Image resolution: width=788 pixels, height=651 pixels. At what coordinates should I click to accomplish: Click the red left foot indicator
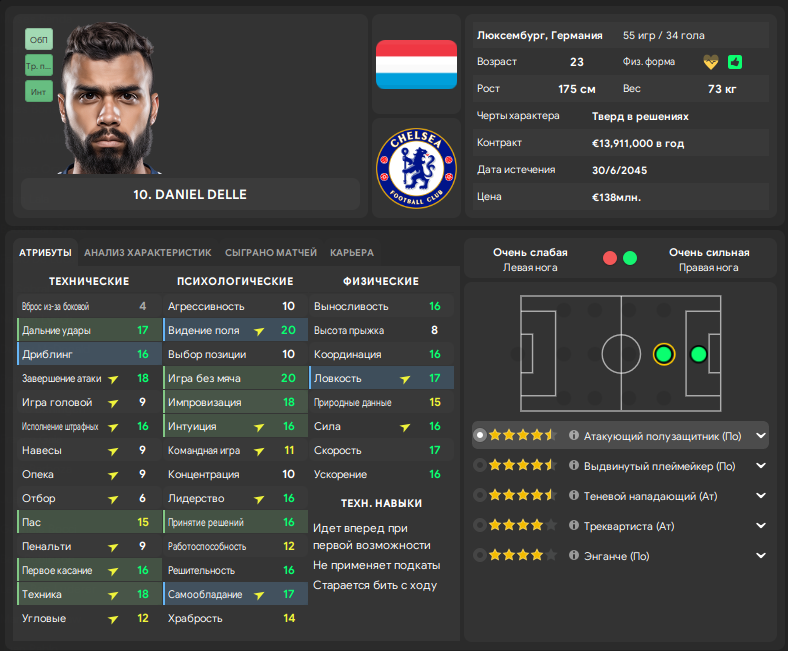610,258
